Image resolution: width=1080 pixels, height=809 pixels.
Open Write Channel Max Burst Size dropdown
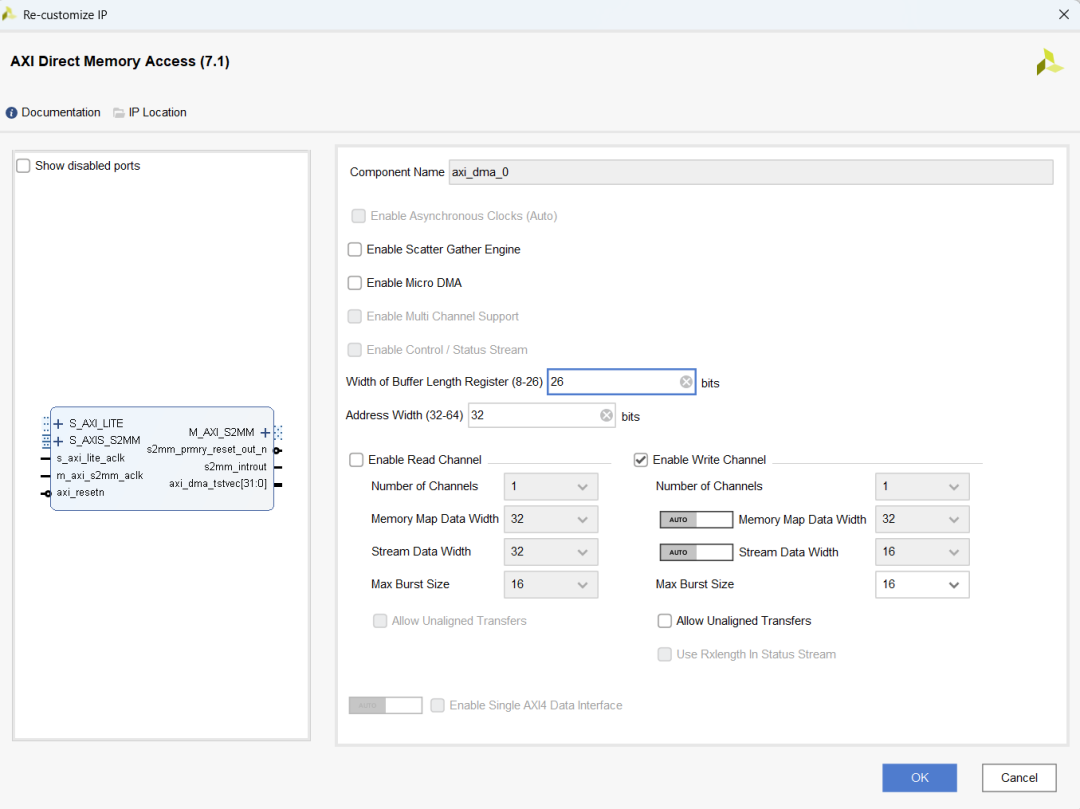[921, 585]
